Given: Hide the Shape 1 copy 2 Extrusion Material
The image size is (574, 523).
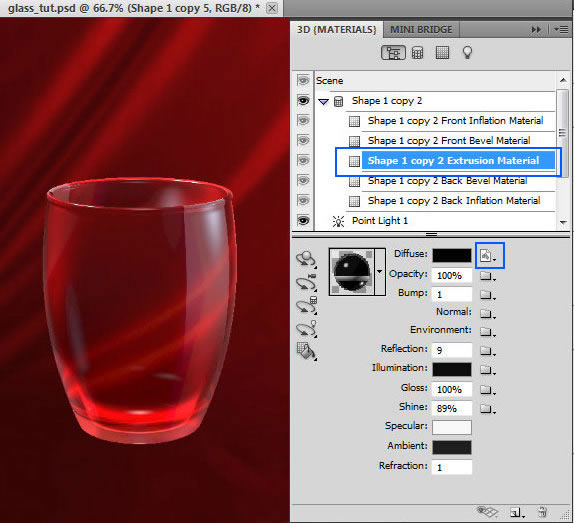Looking at the screenshot, I should 303,160.
